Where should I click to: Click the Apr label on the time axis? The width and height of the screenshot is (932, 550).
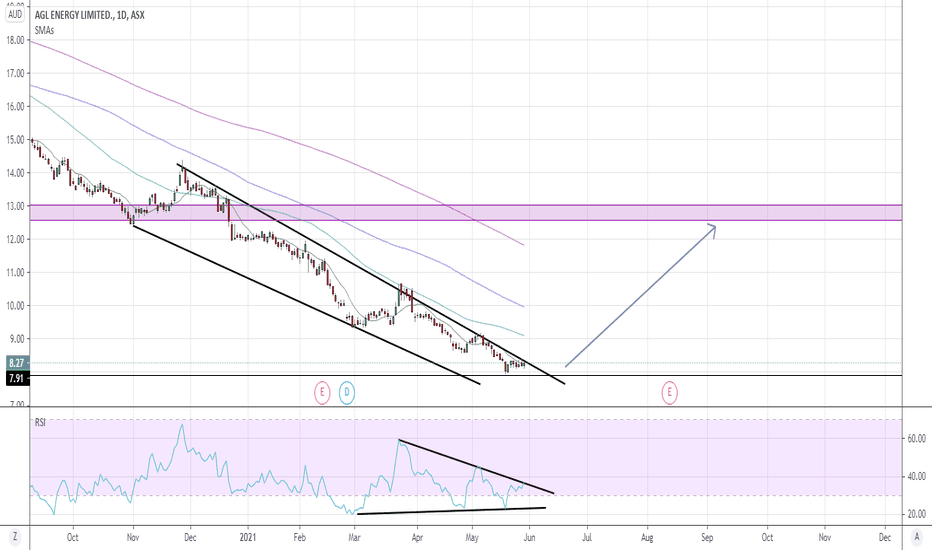(417, 538)
